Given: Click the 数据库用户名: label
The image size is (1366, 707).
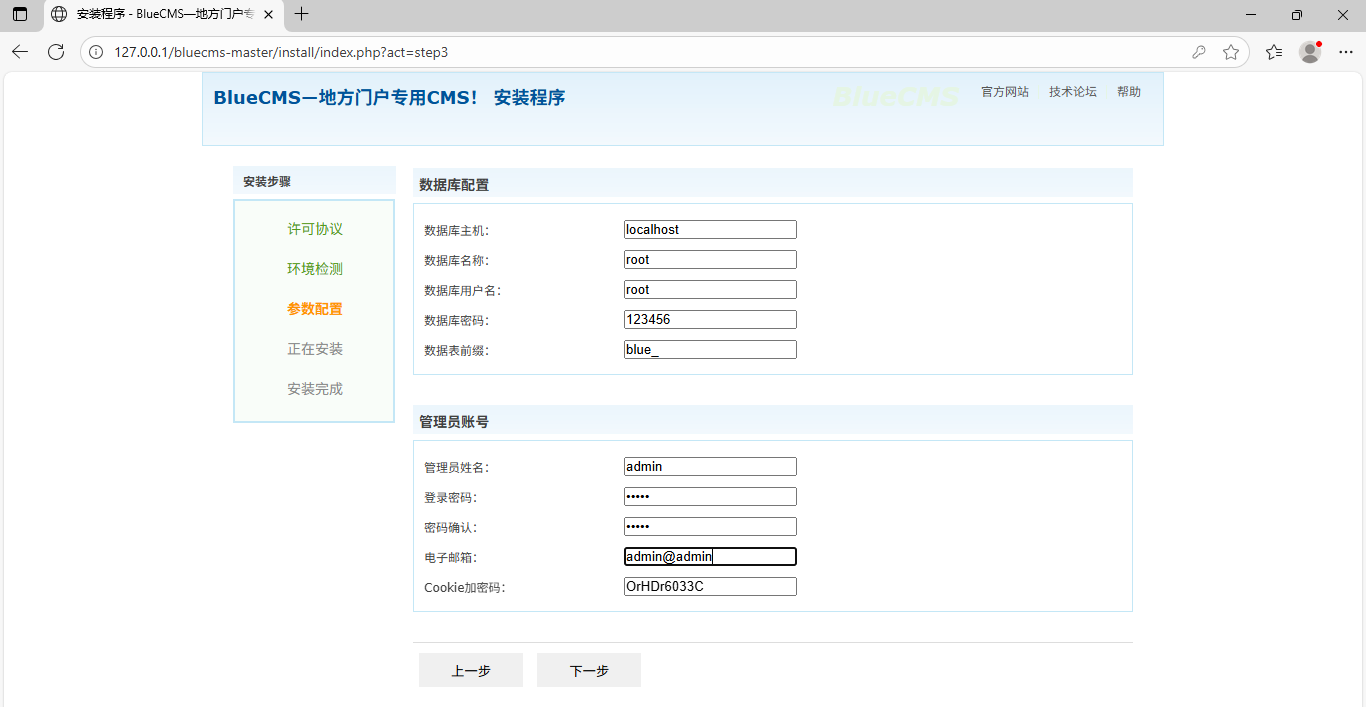Looking at the screenshot, I should (463, 291).
